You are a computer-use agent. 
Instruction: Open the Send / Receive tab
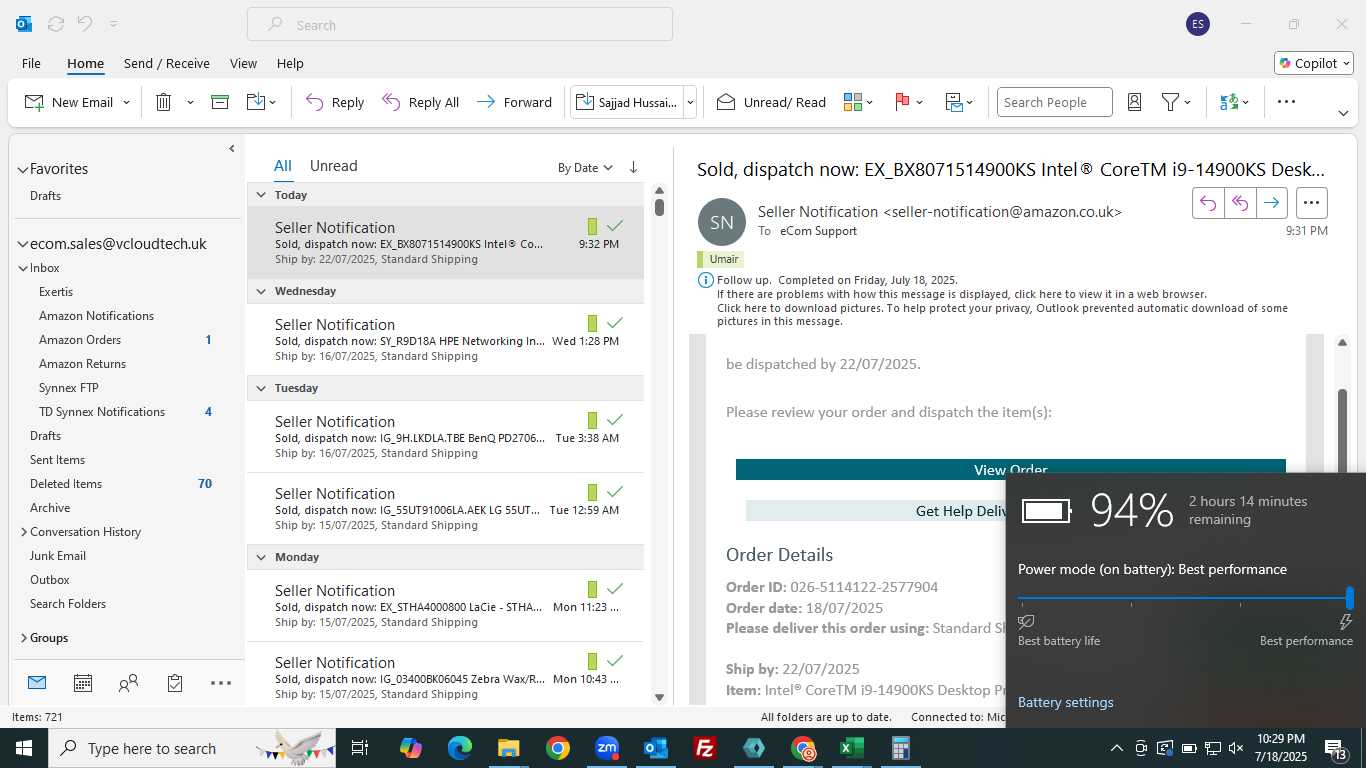point(167,63)
